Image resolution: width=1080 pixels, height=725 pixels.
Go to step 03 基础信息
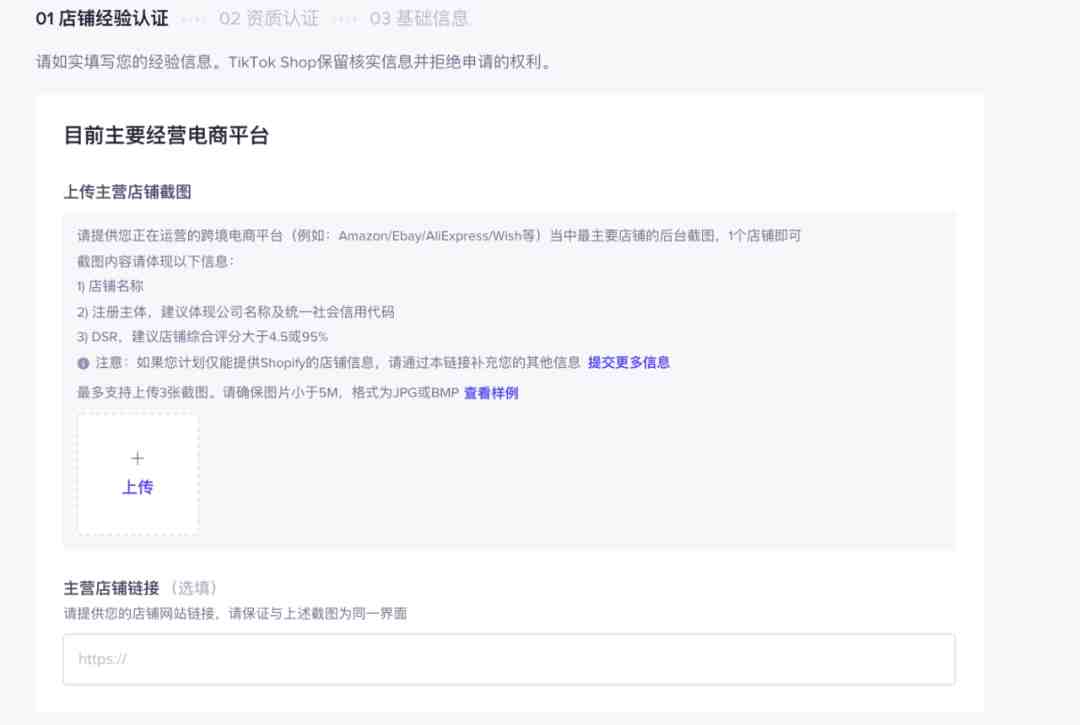click(x=419, y=19)
